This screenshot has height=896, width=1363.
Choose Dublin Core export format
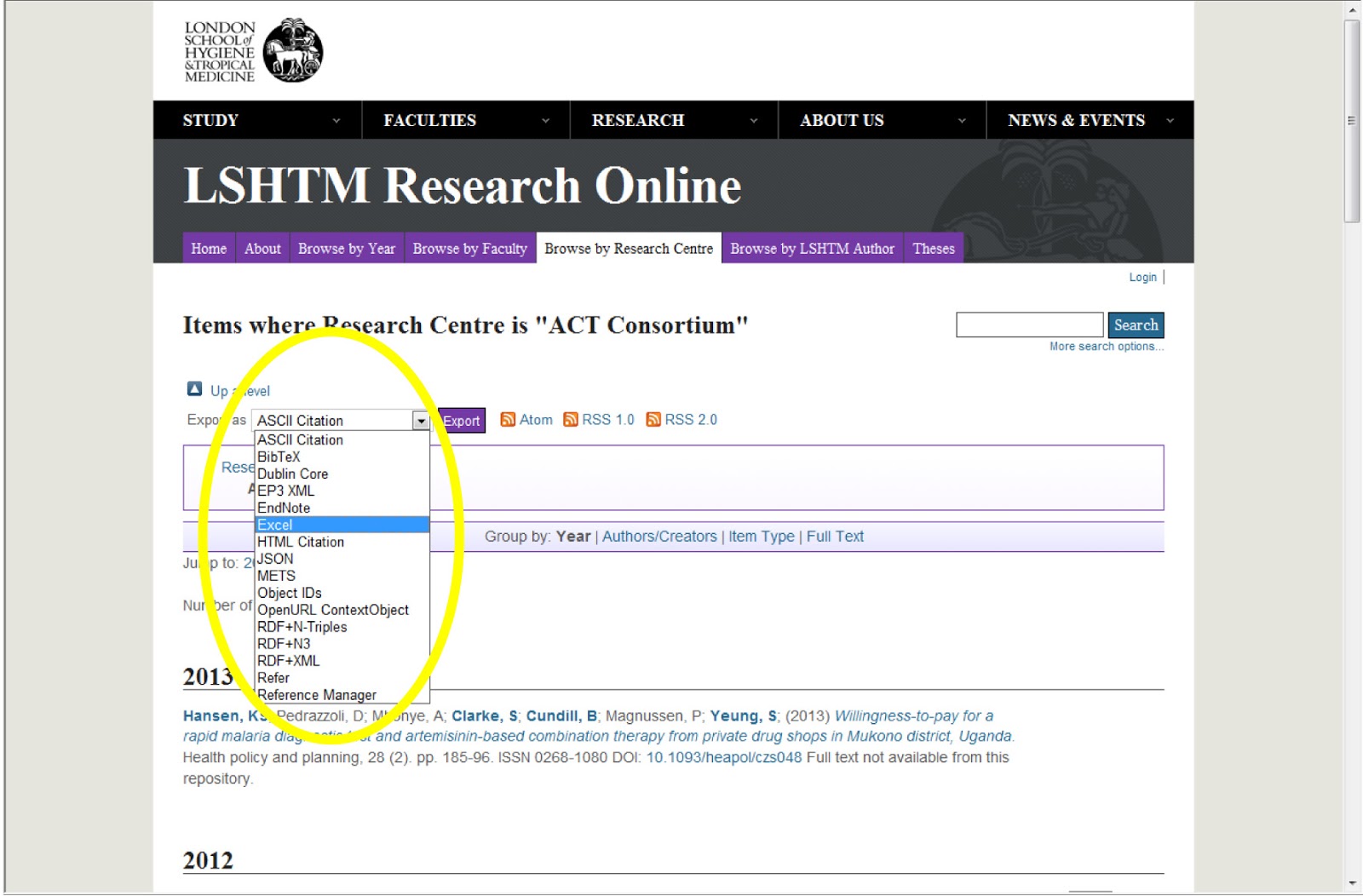pyautogui.click(x=342, y=474)
